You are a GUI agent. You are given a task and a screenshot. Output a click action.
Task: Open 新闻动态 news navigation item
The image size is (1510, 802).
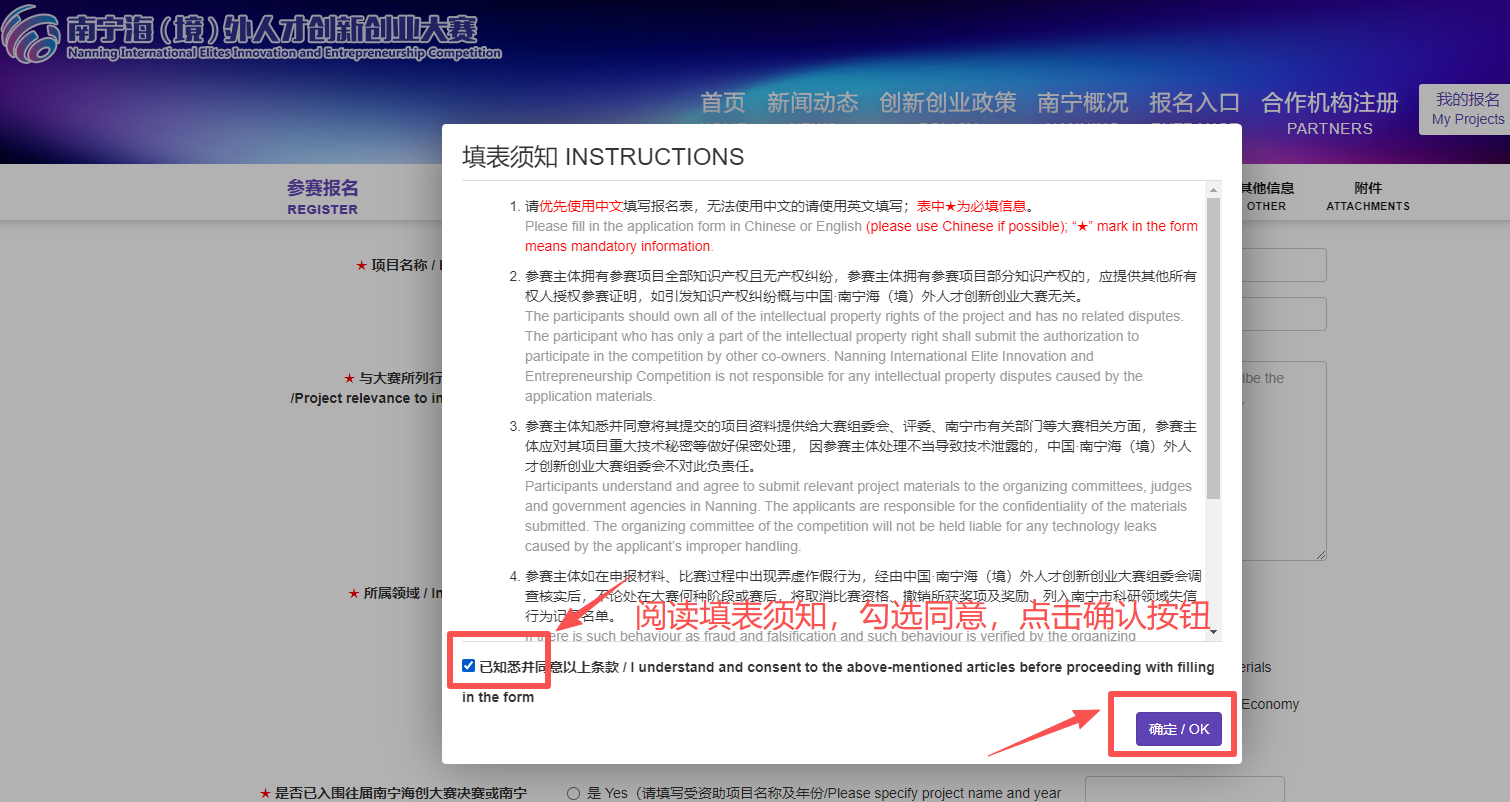click(812, 103)
